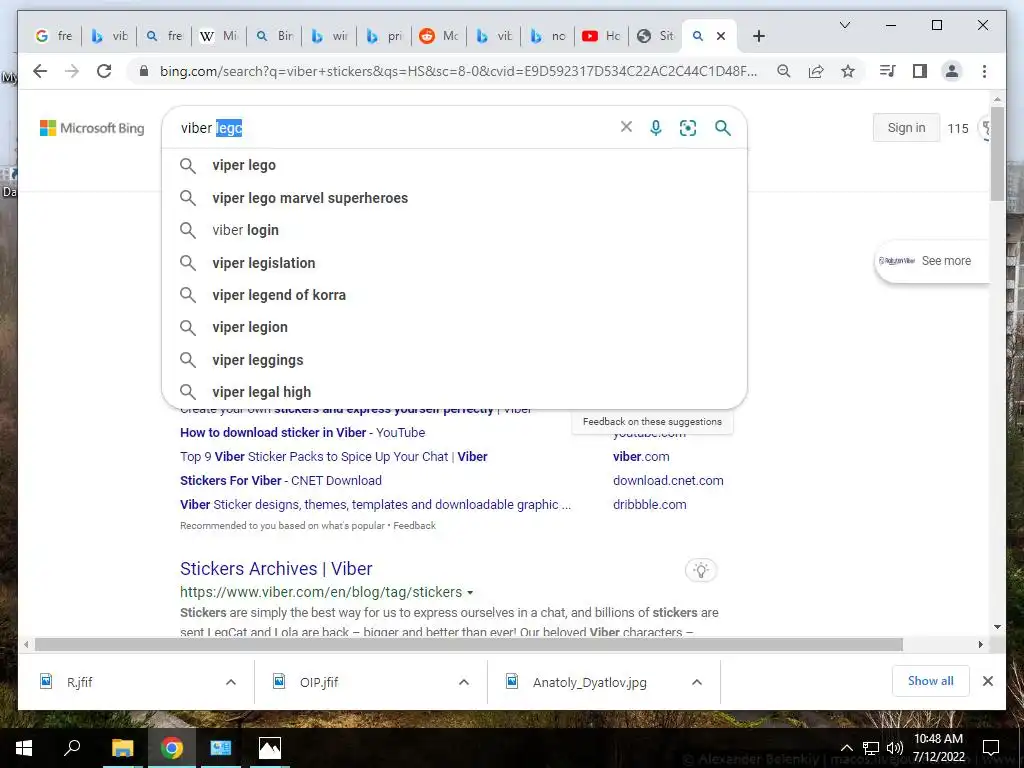Open Chrome three-dot menu
The image size is (1024, 768).
(984, 71)
